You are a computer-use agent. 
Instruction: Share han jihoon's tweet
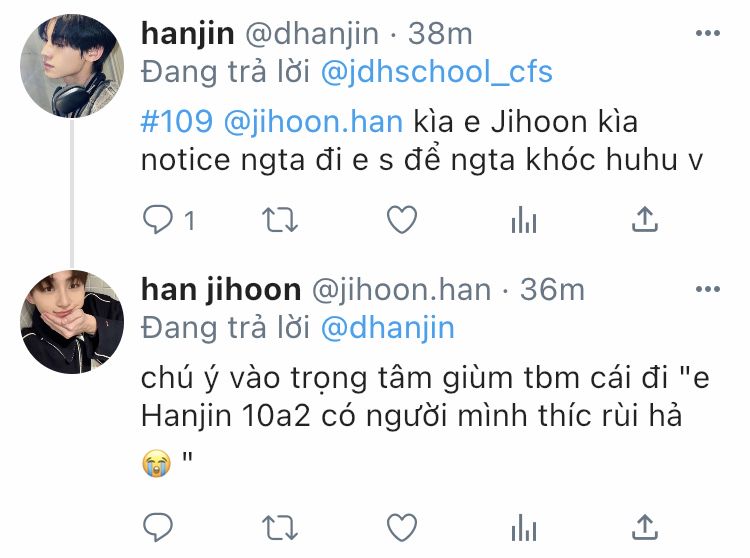(x=645, y=527)
